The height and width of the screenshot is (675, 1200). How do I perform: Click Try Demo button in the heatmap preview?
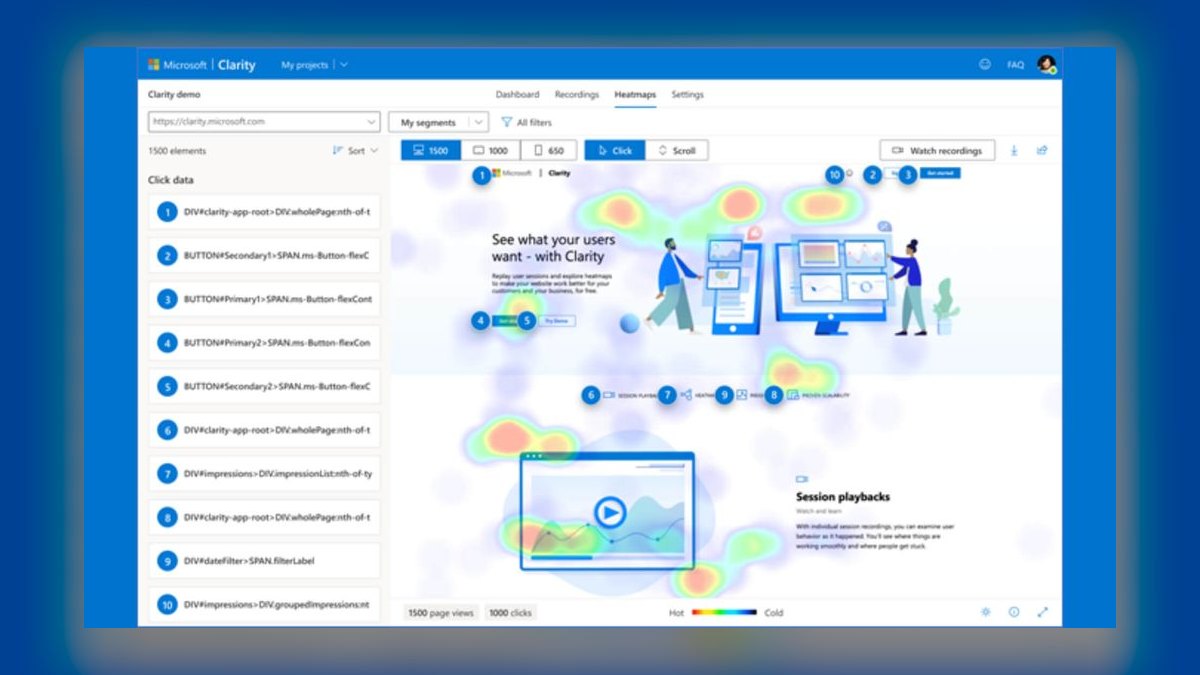point(557,321)
